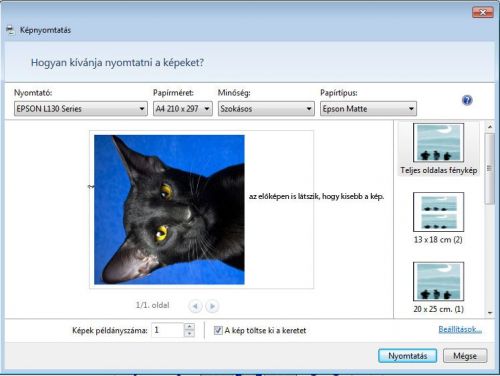Image resolution: width=500 pixels, height=376 pixels.
Task: Open the Beállítások... link
Action: point(460,329)
